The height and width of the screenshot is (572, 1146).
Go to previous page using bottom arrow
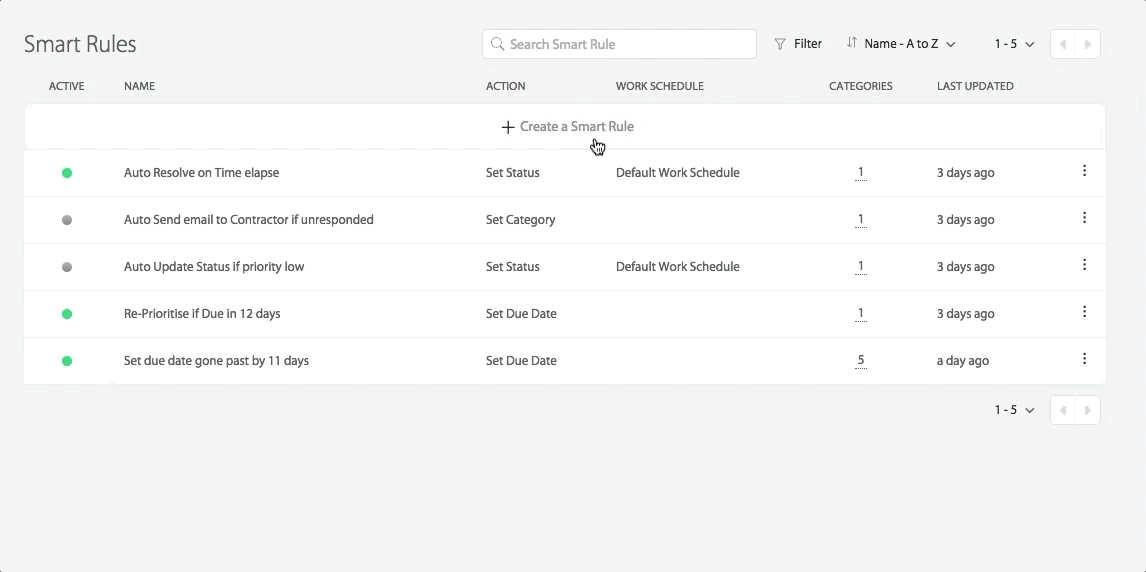tap(1063, 411)
